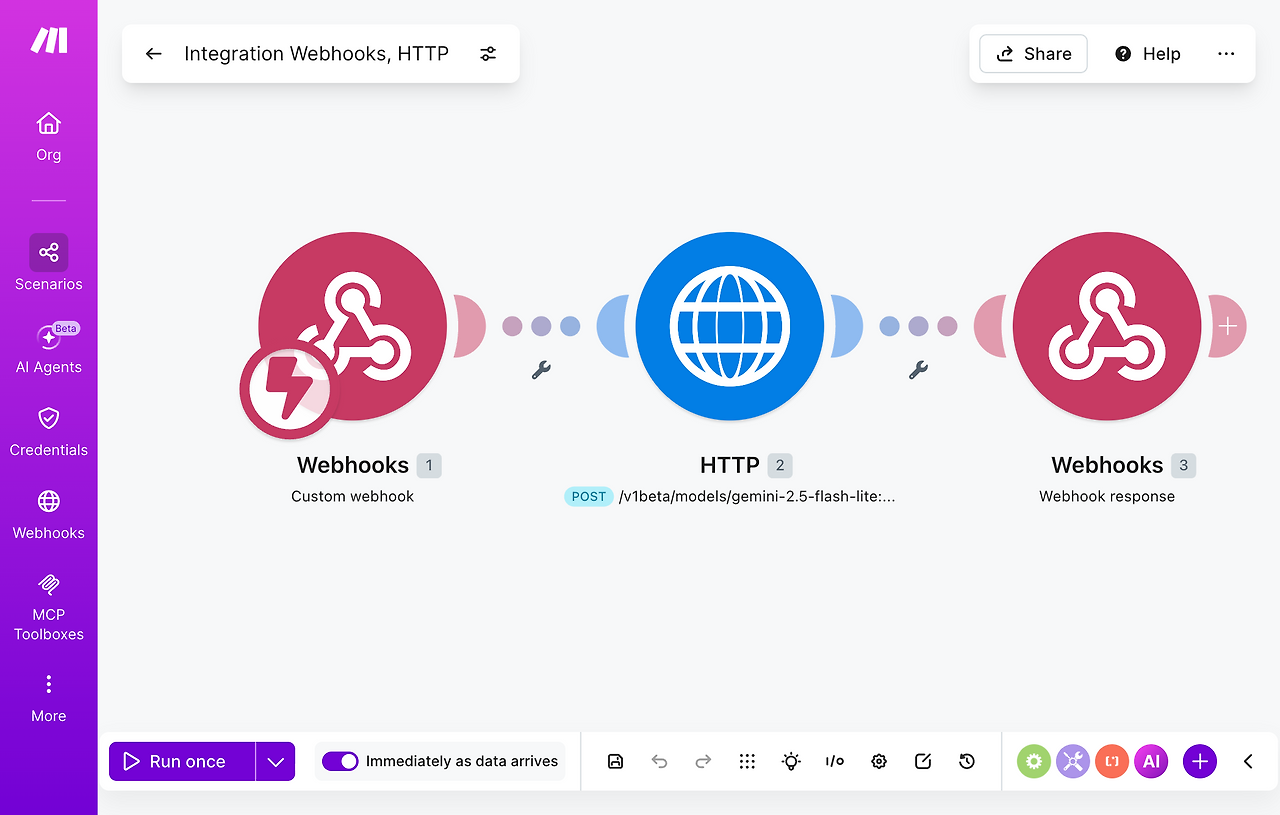This screenshot has width=1280, height=815.
Task: Click the HTTP module title
Action: point(730,465)
